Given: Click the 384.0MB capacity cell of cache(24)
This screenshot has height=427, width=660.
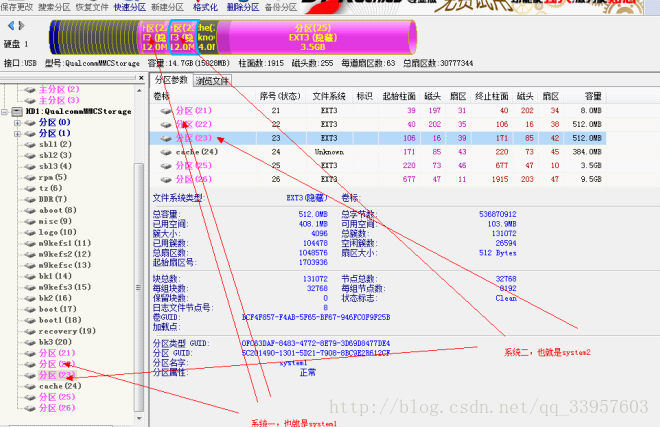Looking at the screenshot, I should (587, 152).
